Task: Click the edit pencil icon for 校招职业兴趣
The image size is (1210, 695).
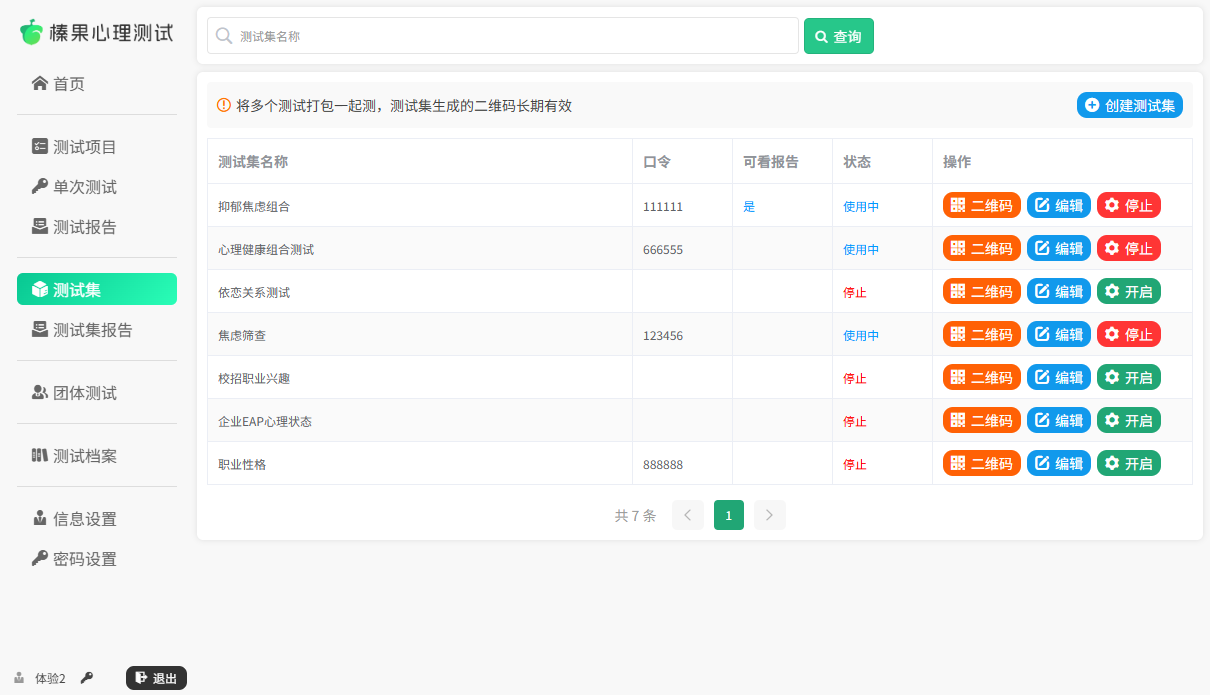Action: click(1042, 377)
